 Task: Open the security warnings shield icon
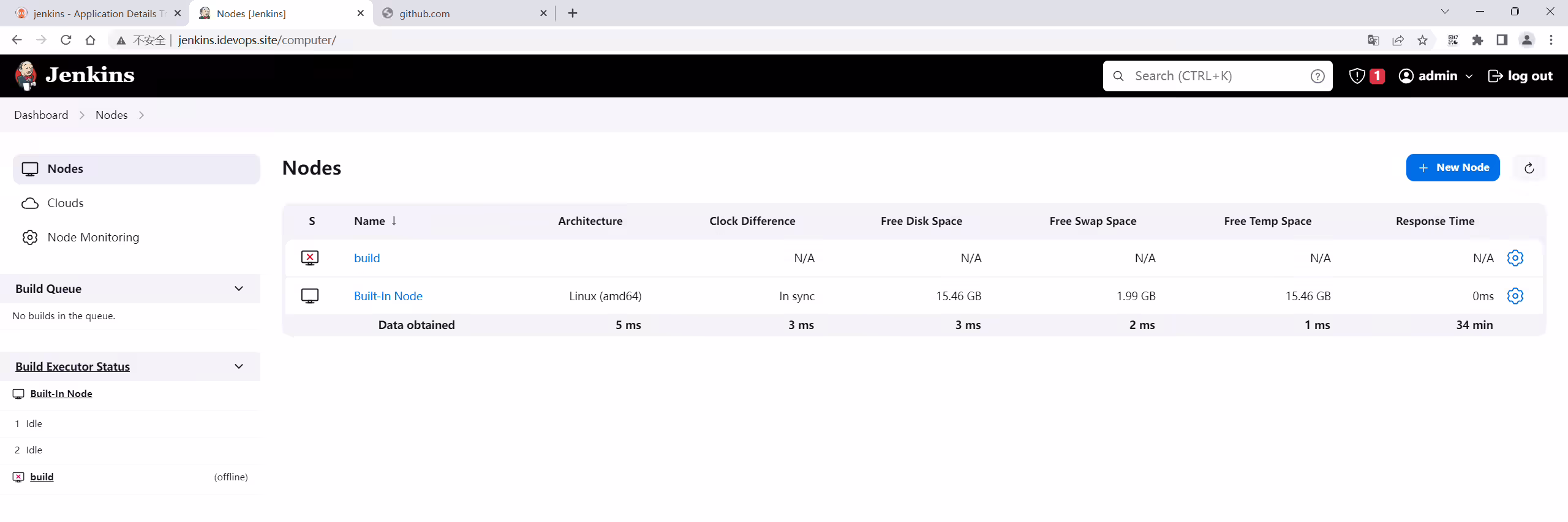point(1357,76)
